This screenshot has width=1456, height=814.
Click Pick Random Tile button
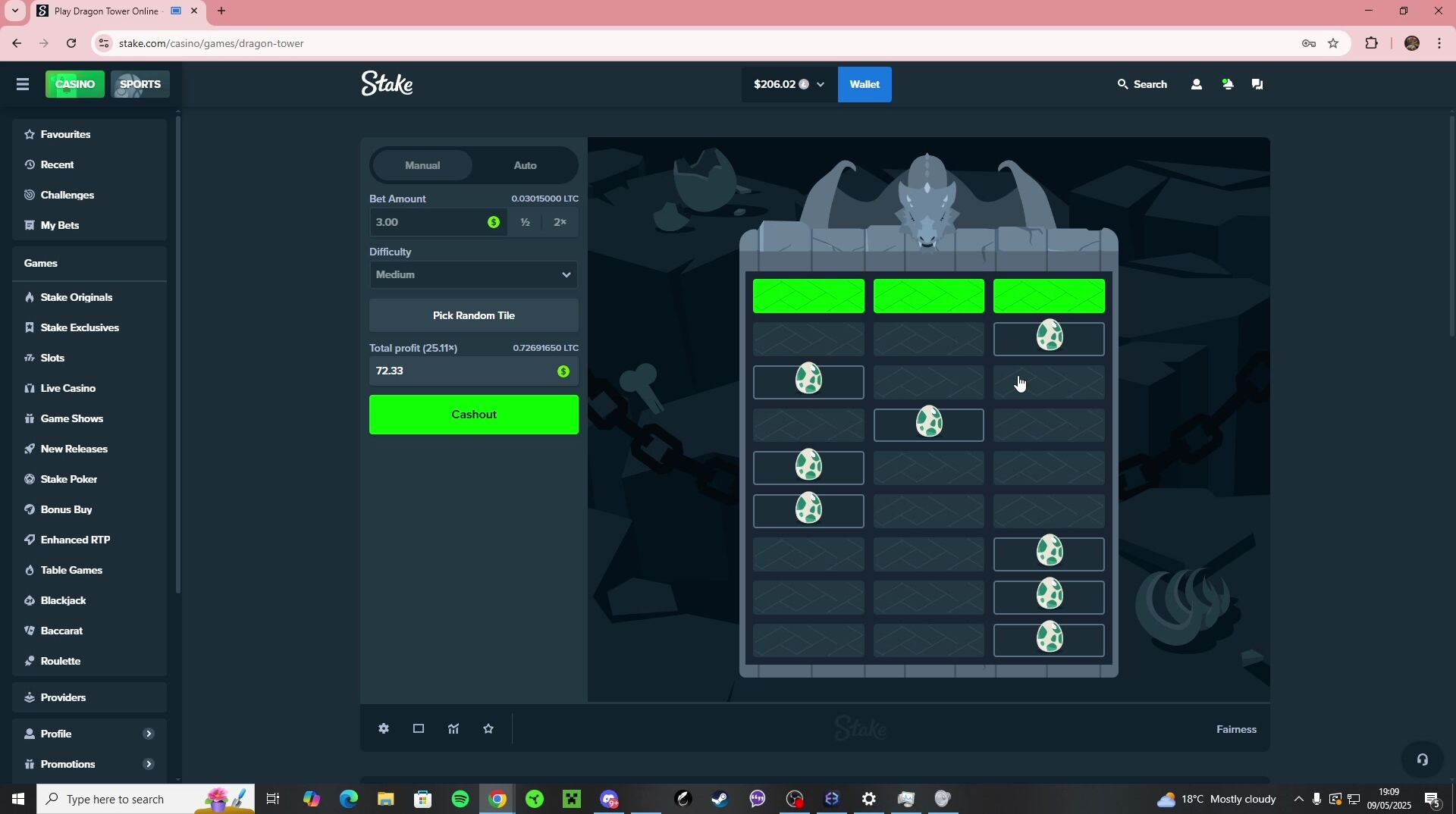tap(473, 315)
